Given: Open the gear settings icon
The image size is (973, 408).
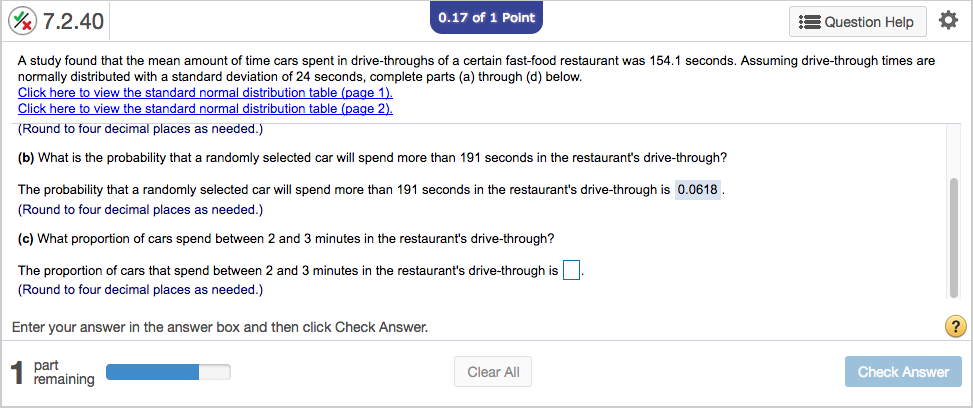Looking at the screenshot, I should 948,21.
